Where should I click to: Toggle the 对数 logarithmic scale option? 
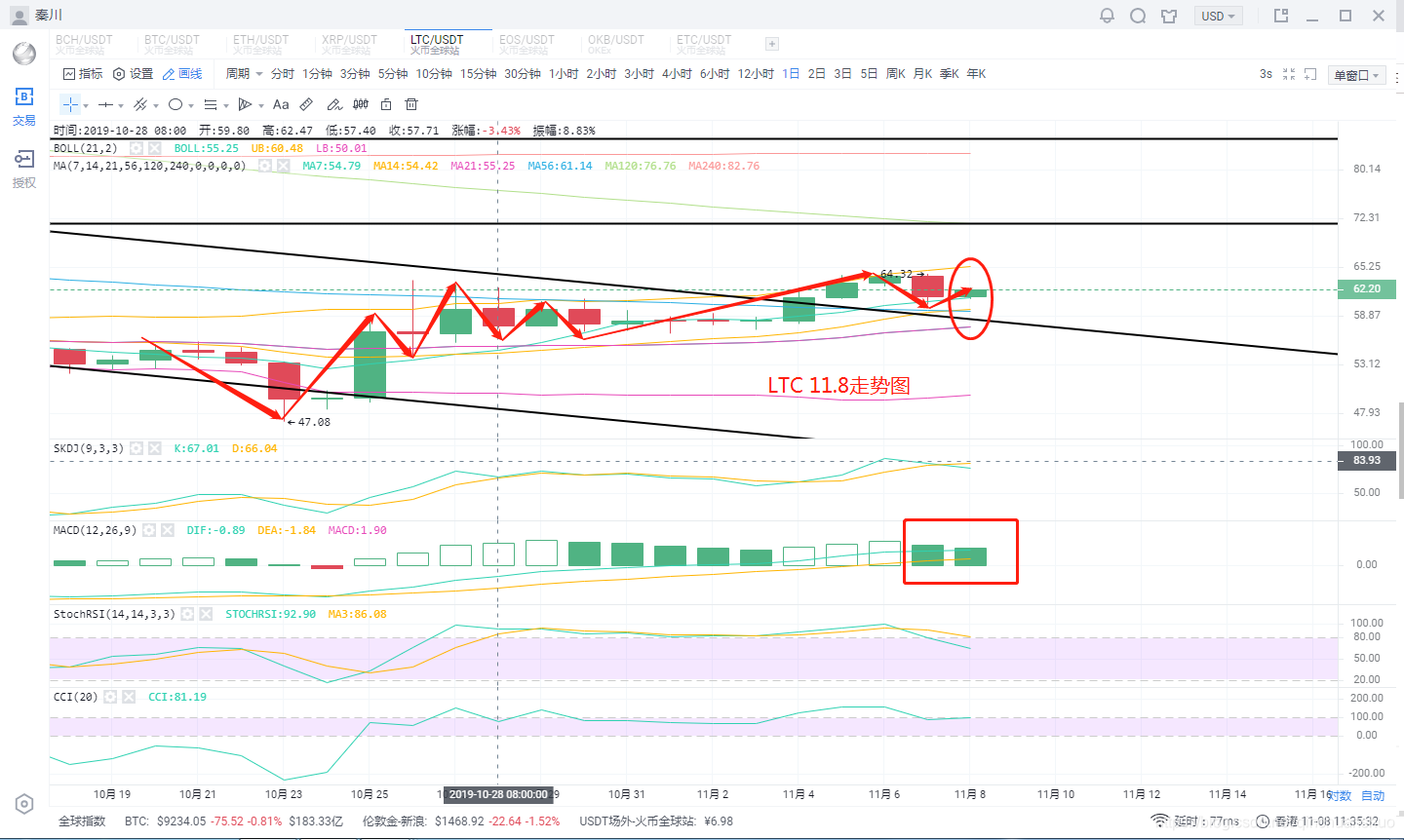1341,796
